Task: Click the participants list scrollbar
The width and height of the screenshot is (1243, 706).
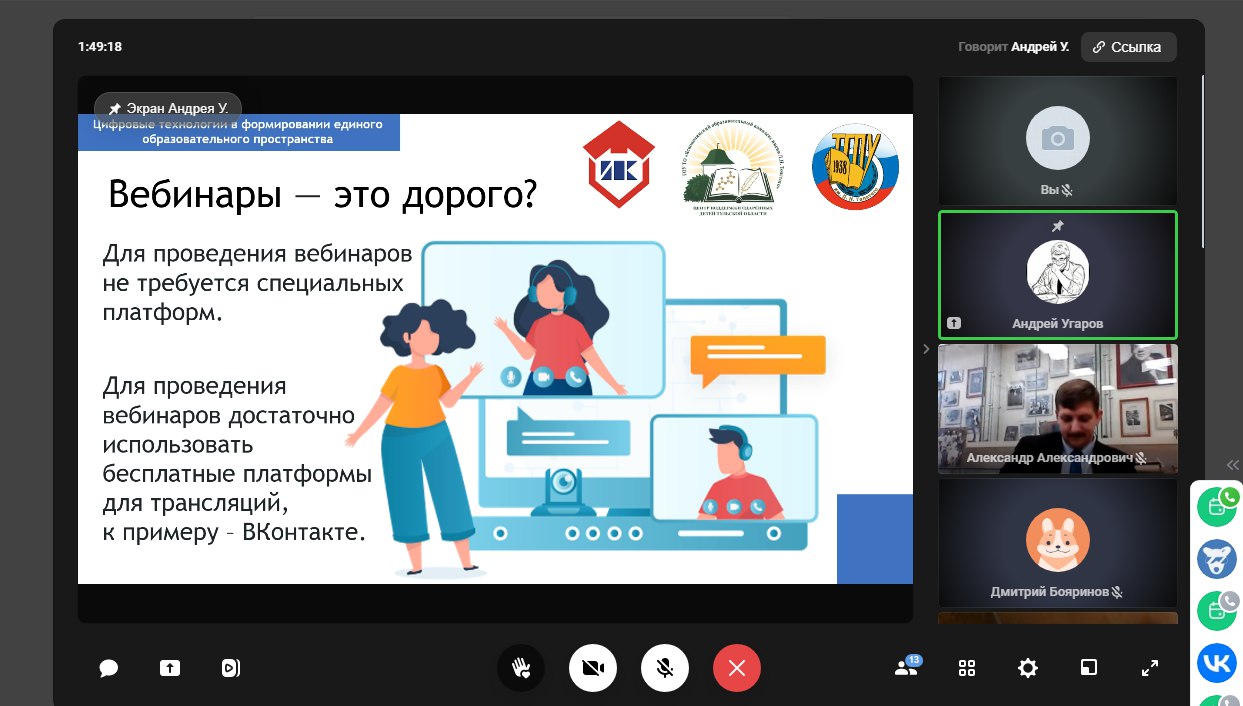Action: point(1204,160)
